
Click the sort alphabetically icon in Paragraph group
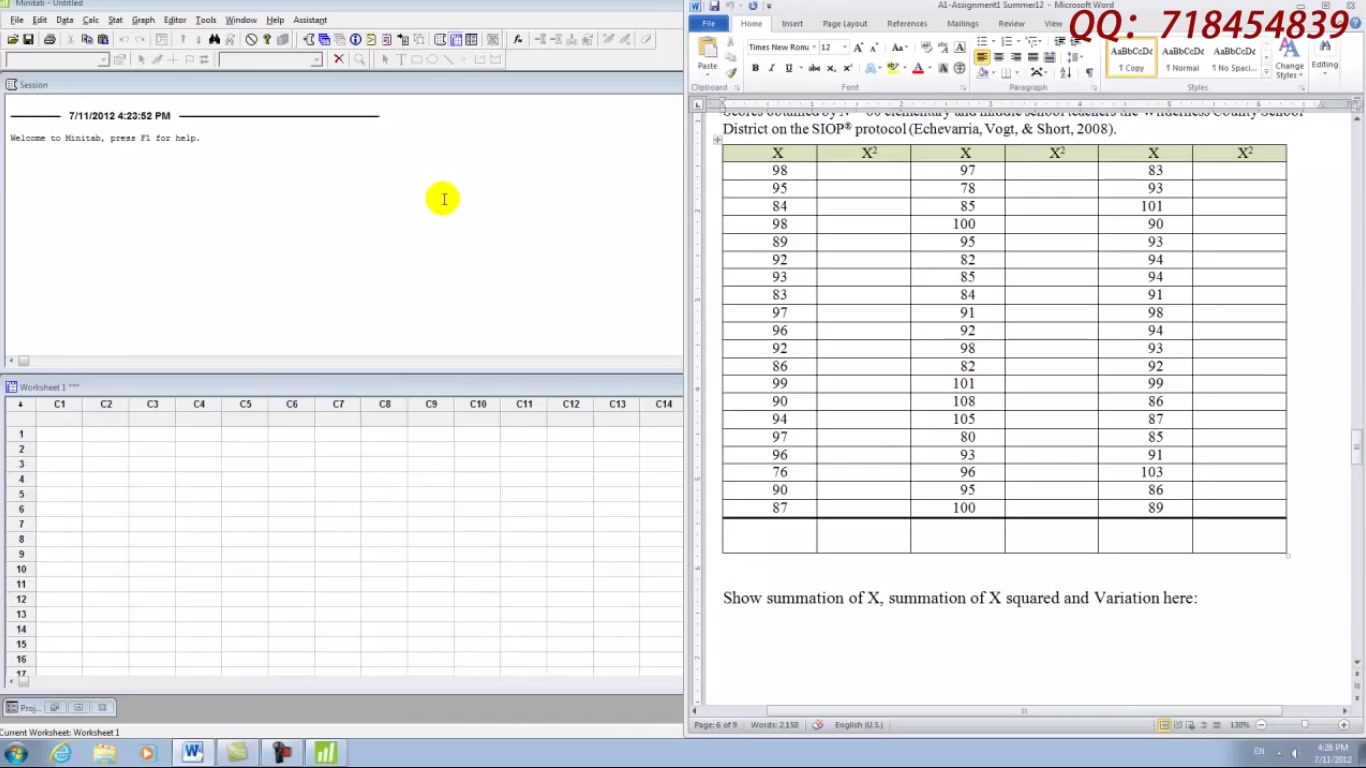click(x=1067, y=74)
